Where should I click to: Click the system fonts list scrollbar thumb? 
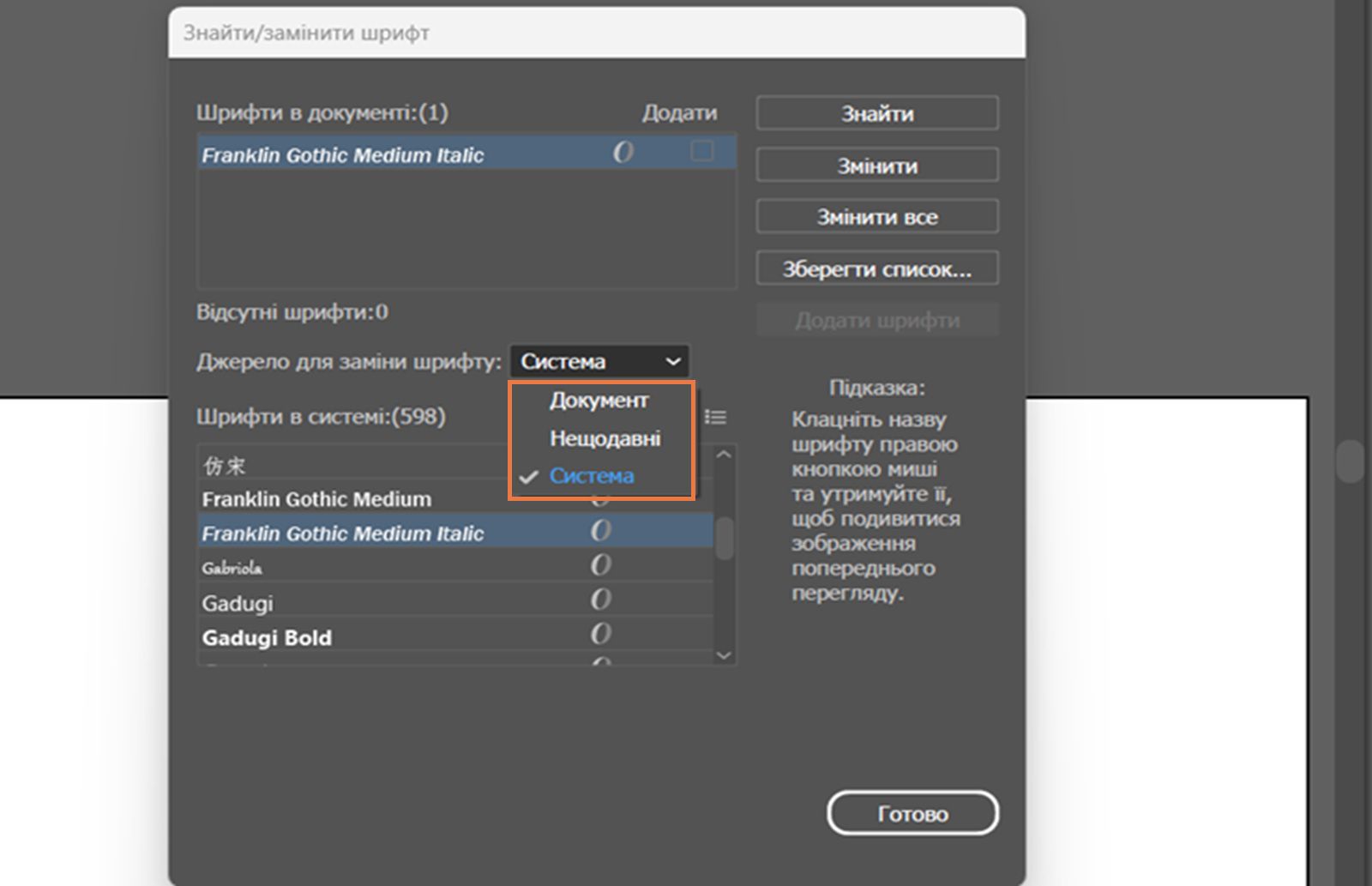(725, 539)
